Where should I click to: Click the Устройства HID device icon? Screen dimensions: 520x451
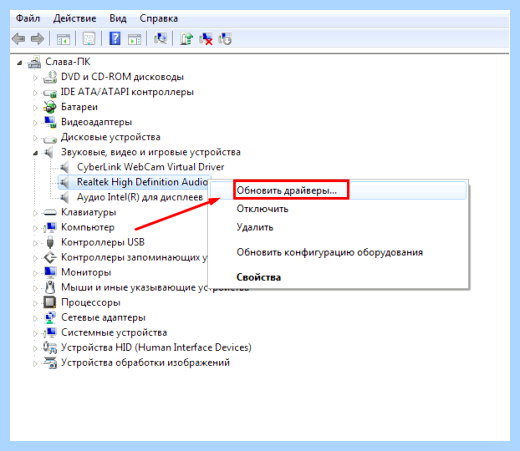coord(50,348)
